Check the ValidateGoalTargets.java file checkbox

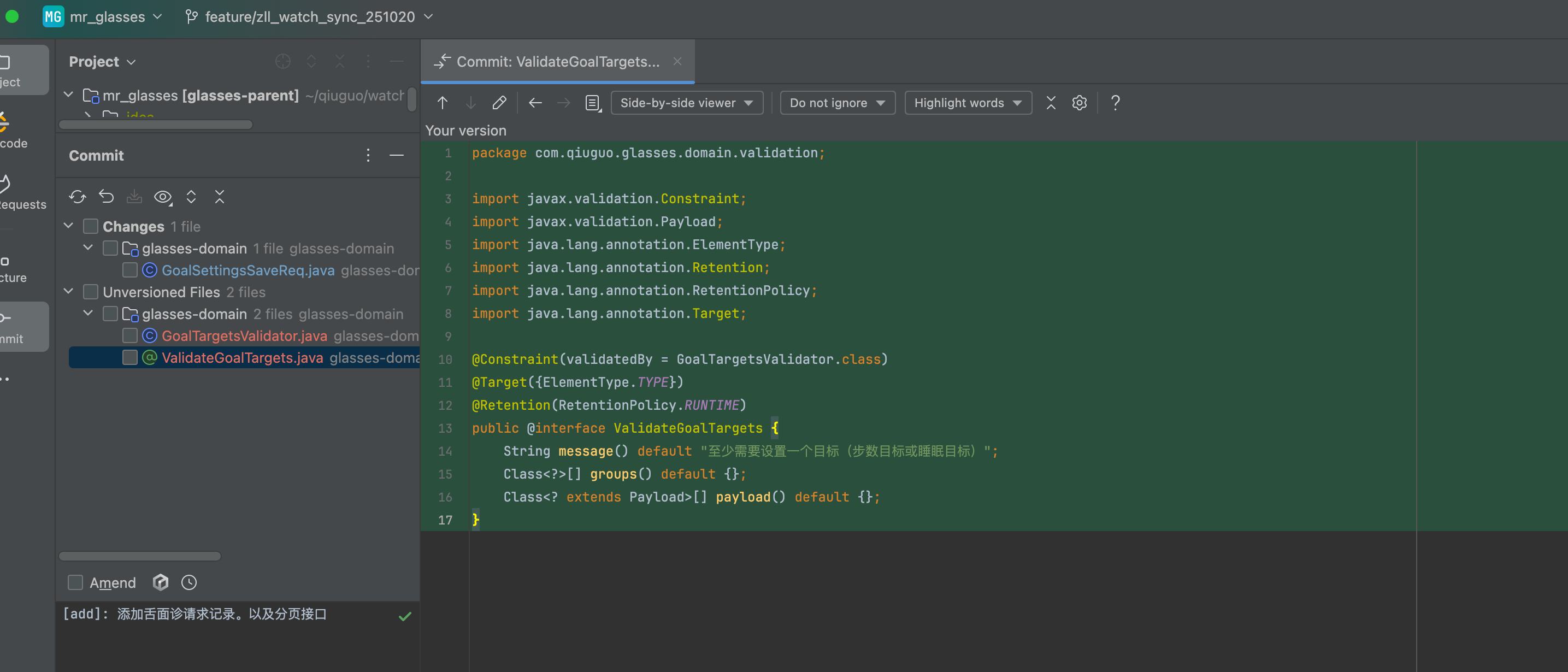pos(129,357)
